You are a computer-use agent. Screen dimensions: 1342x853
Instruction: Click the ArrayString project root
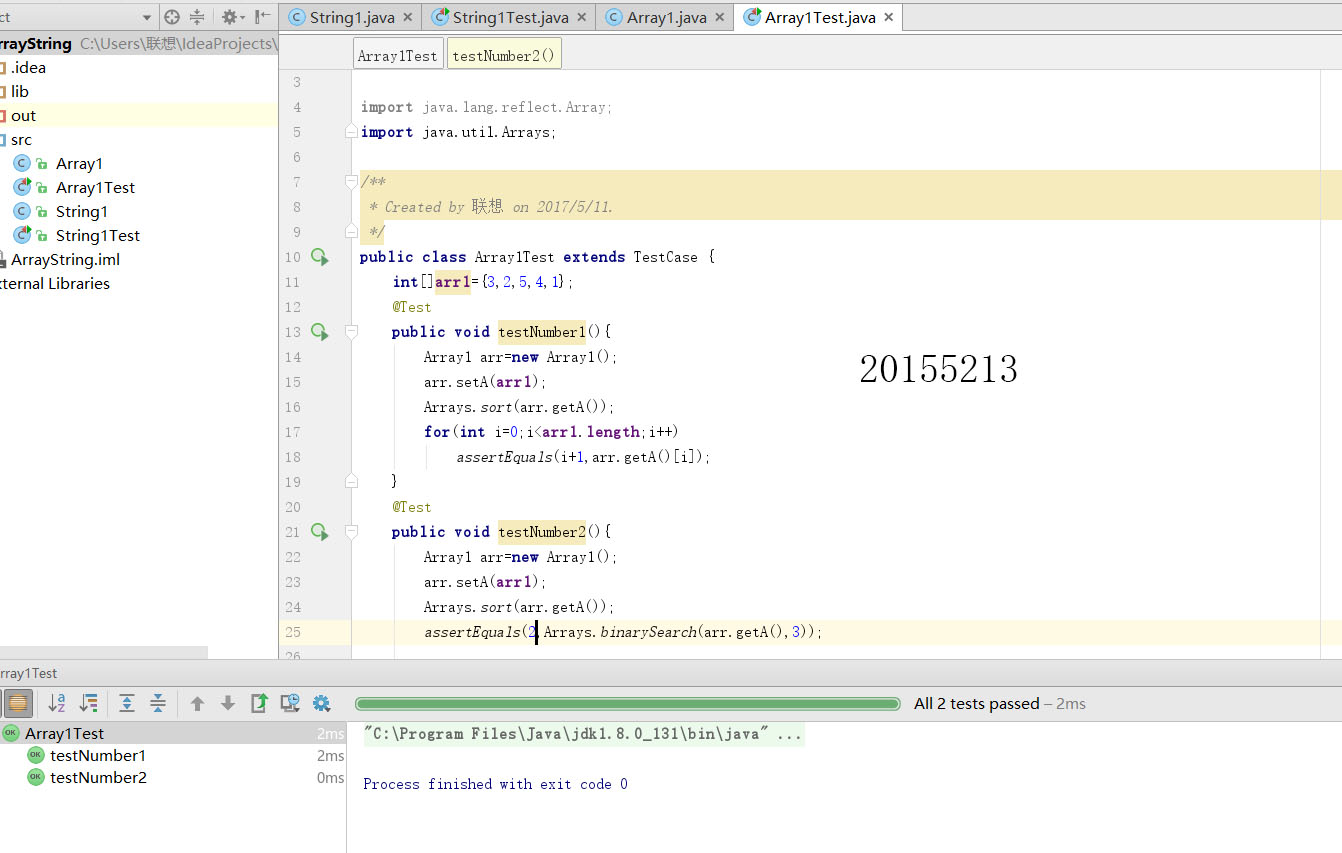click(36, 44)
